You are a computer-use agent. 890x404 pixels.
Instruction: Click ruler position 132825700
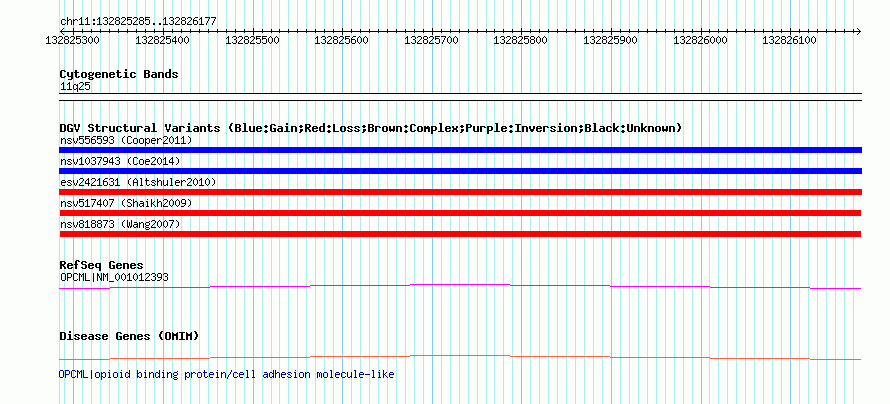(431, 40)
